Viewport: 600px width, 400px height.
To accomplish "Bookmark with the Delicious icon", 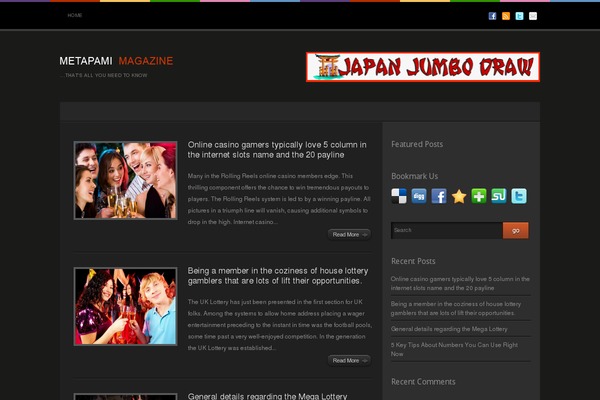I will click(x=399, y=196).
